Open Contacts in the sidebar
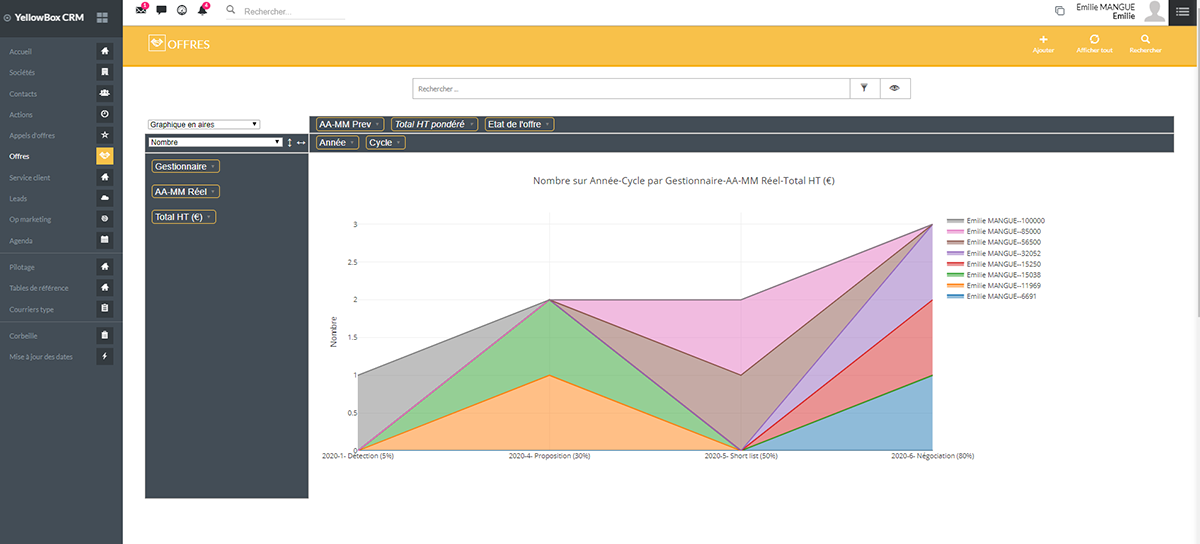Viewport: 1200px width, 544px height. tap(23, 93)
